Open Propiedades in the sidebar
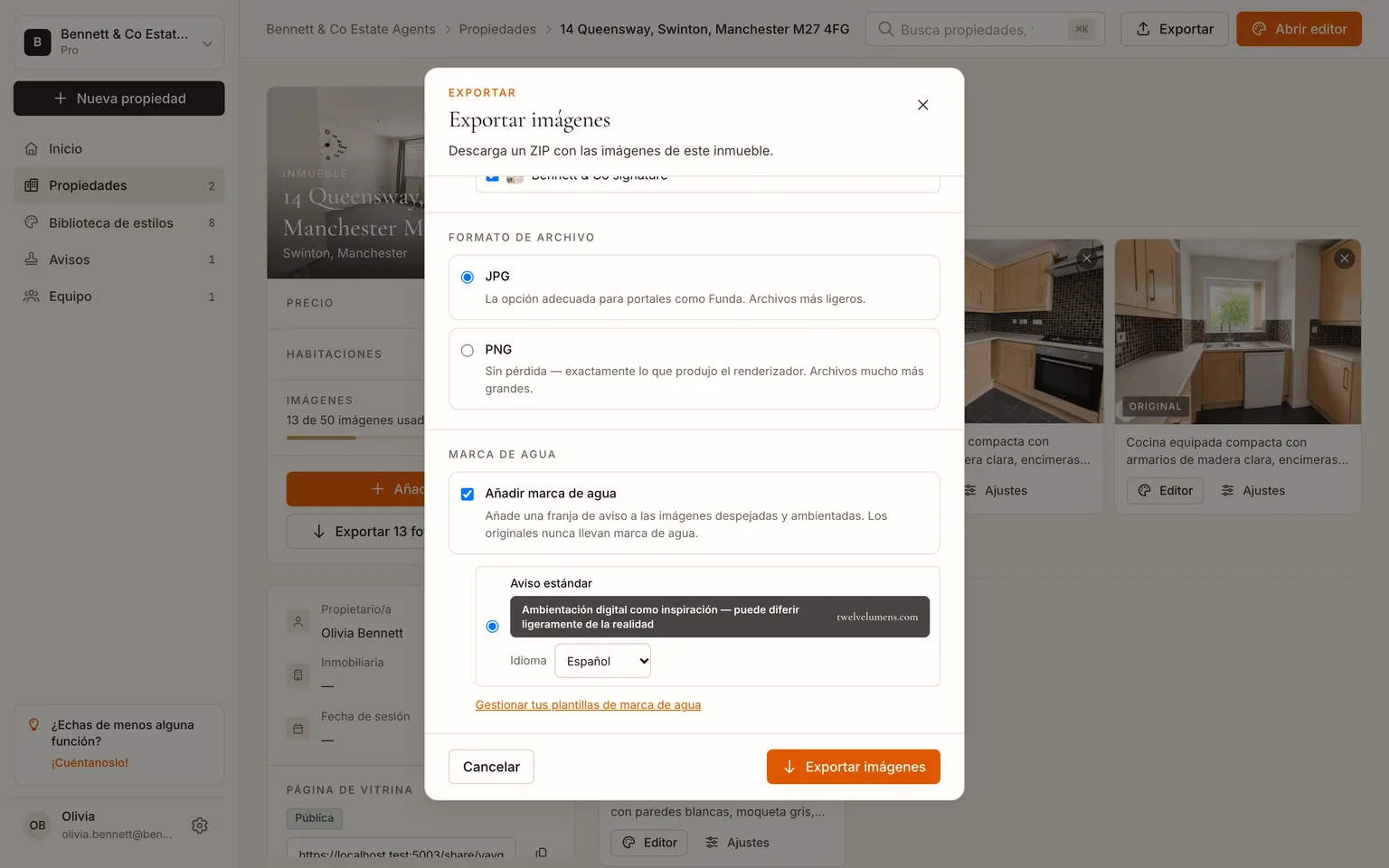The image size is (1389, 868). [x=119, y=185]
